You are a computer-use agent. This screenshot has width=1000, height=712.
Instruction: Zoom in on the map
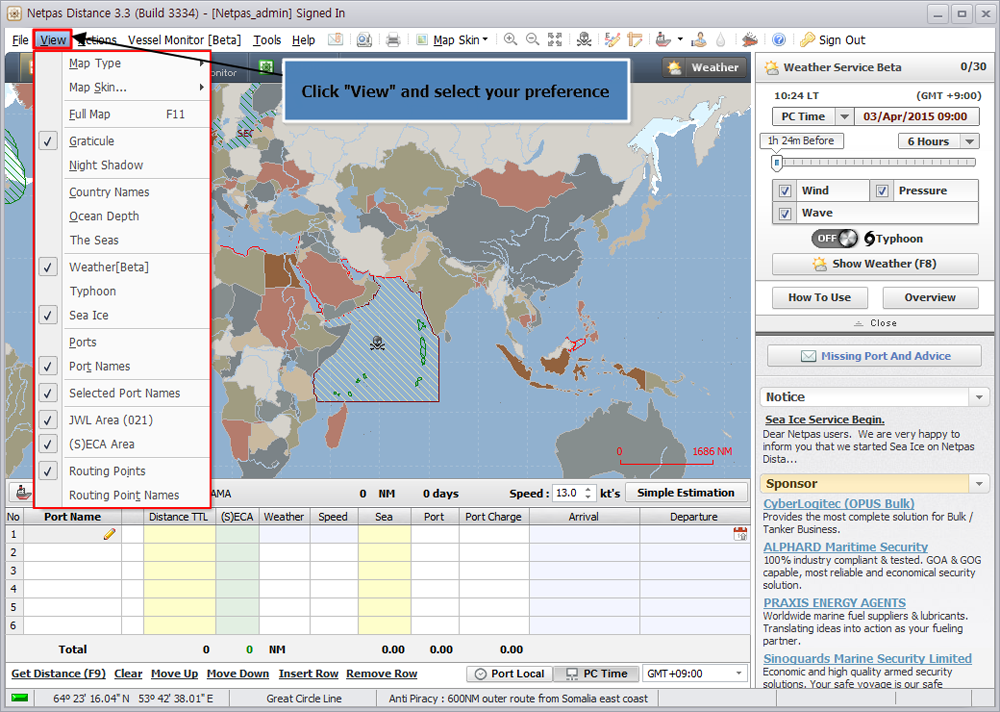pos(510,40)
